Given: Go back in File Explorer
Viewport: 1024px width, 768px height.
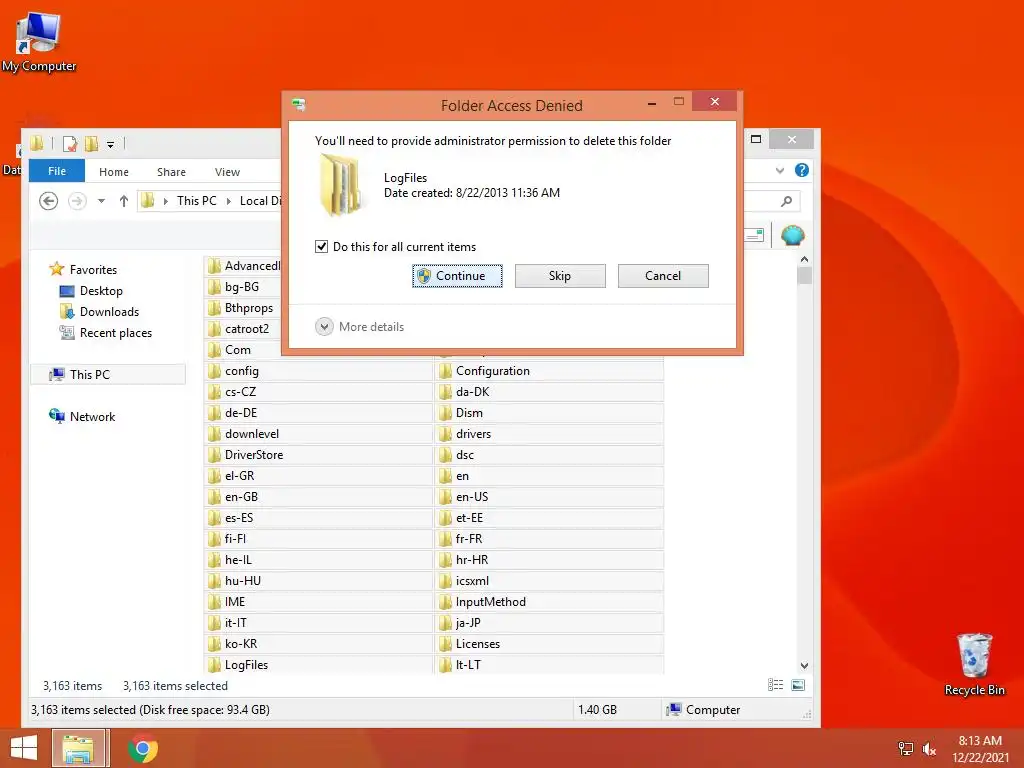Looking at the screenshot, I should point(48,200).
